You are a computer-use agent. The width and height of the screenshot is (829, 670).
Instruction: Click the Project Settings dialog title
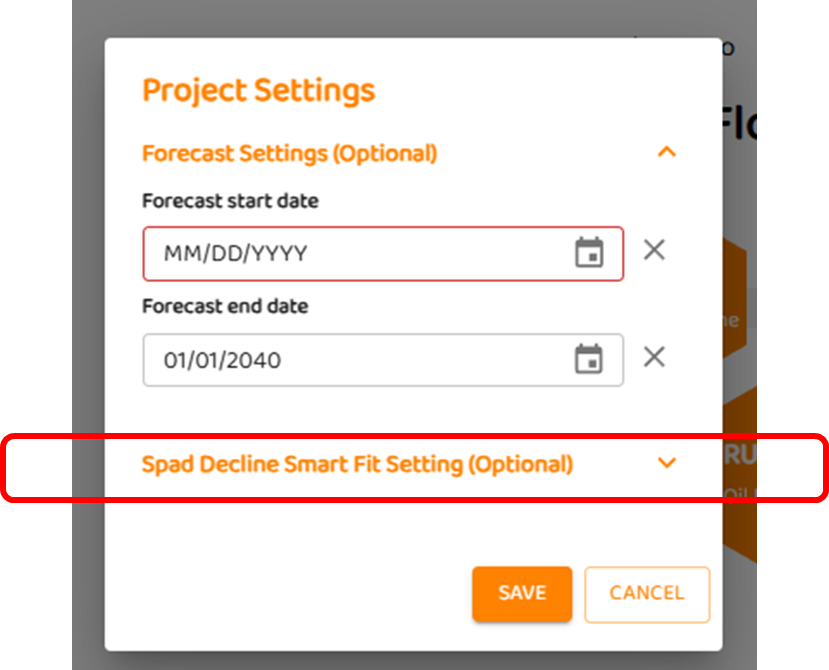coord(258,90)
